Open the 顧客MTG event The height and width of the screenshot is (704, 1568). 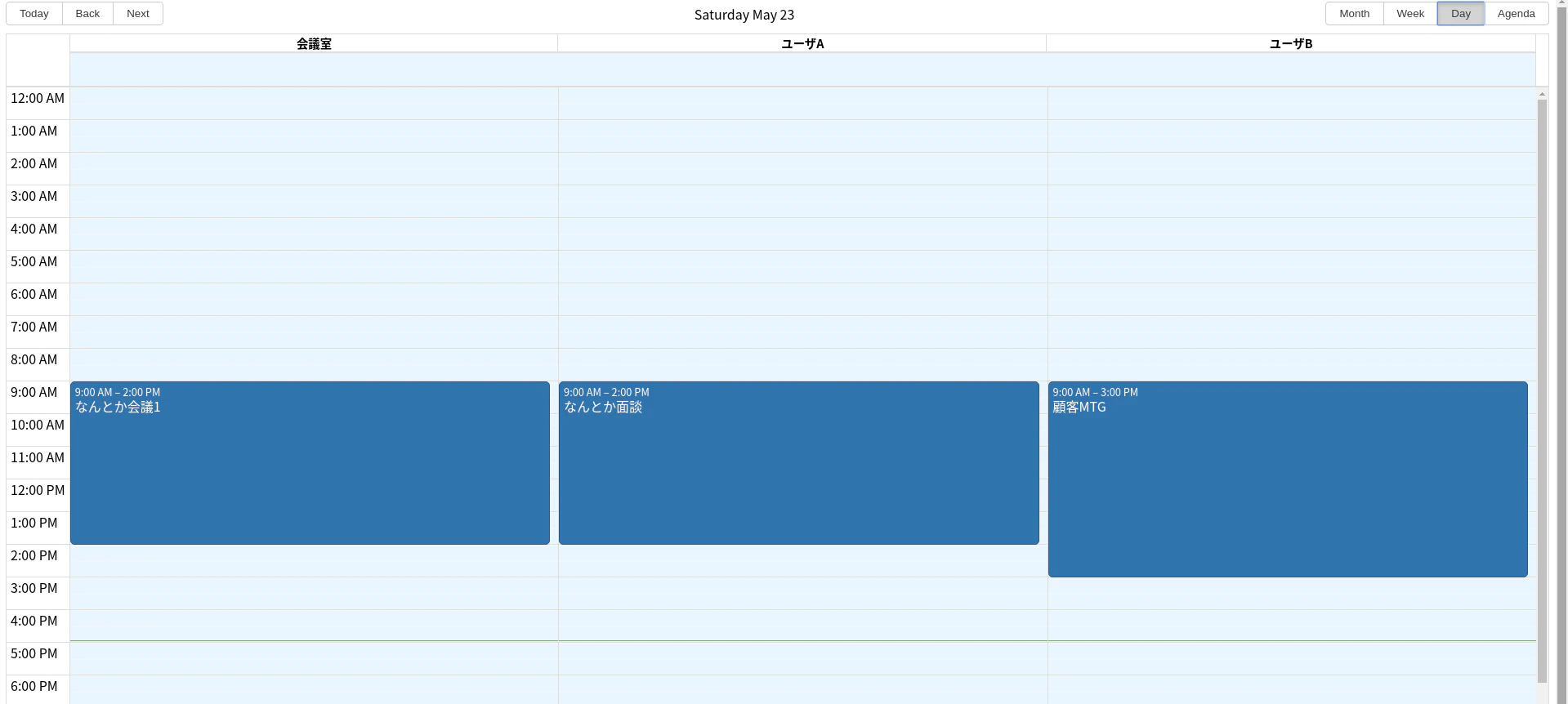[1288, 479]
